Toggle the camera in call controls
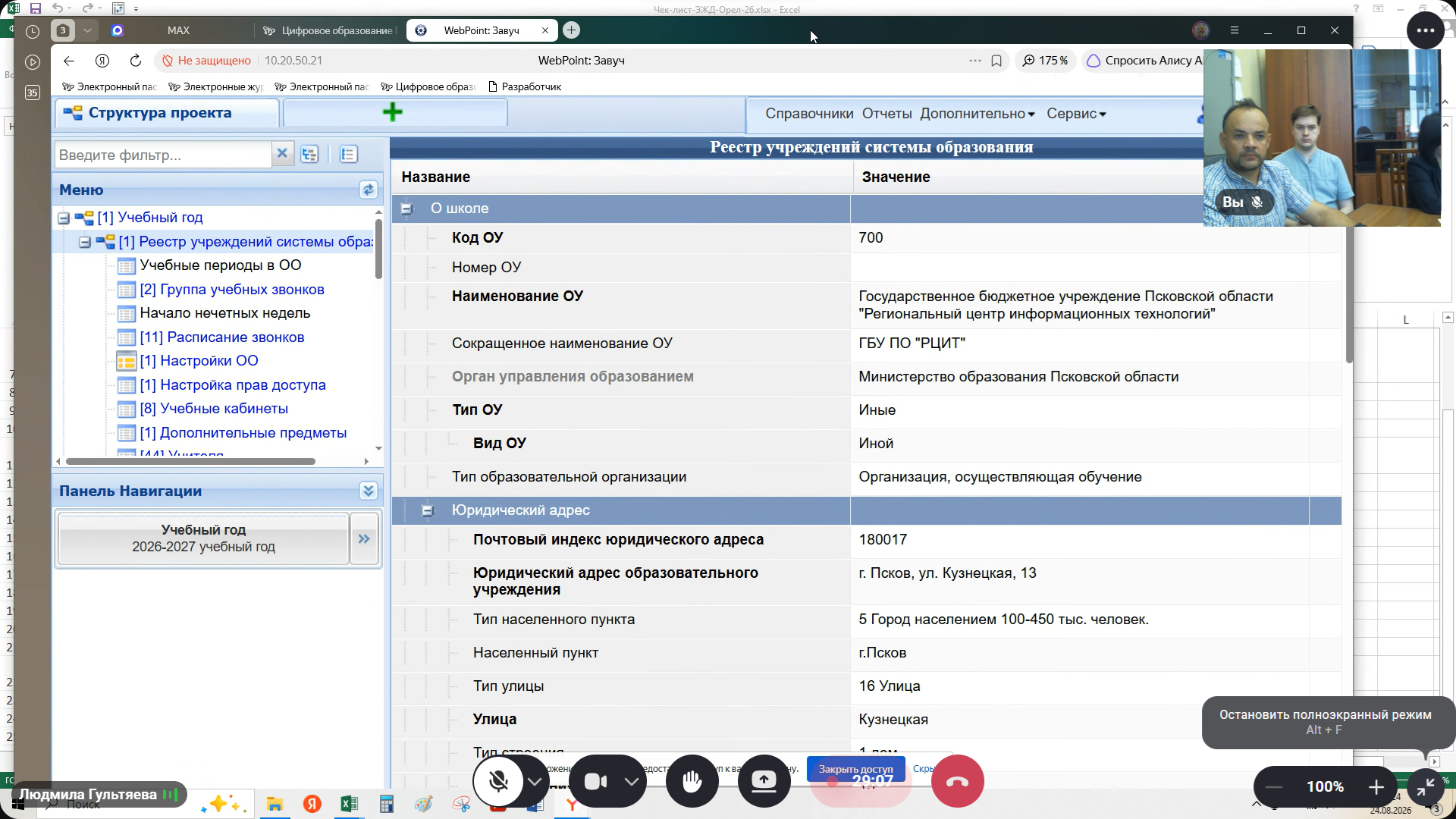The image size is (1456, 819). [595, 781]
